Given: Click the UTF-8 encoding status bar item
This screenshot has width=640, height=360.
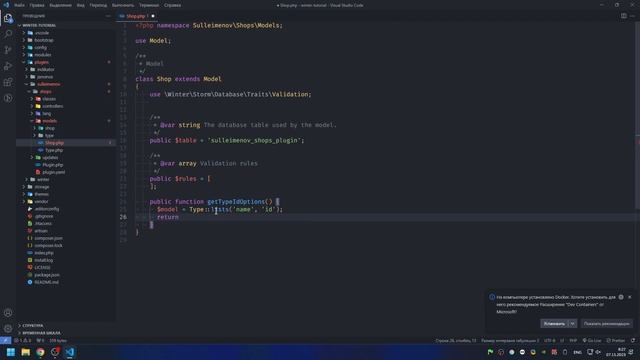Looking at the screenshot, I should coord(549,340).
